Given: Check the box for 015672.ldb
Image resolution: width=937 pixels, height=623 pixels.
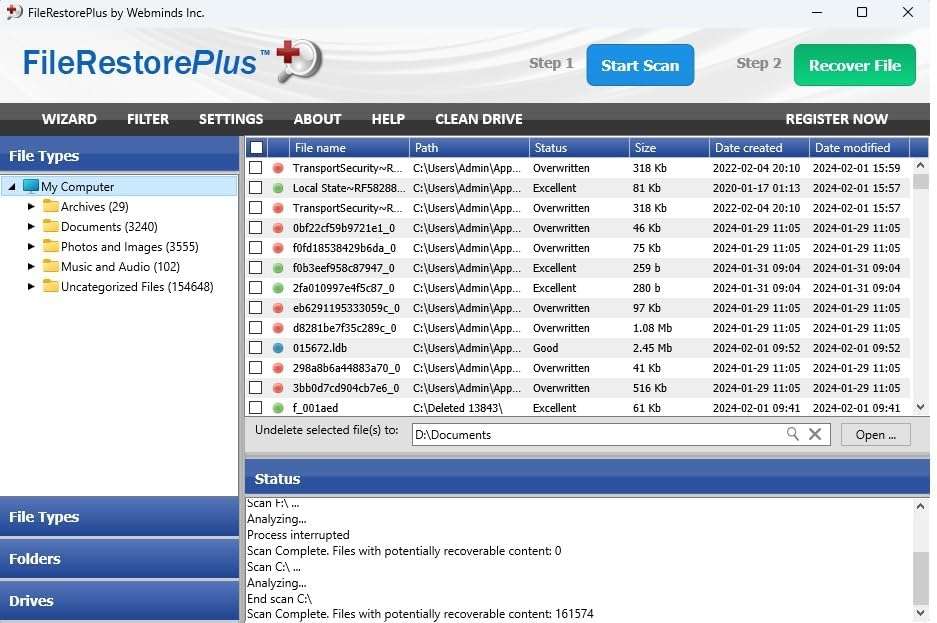Looking at the screenshot, I should [256, 348].
